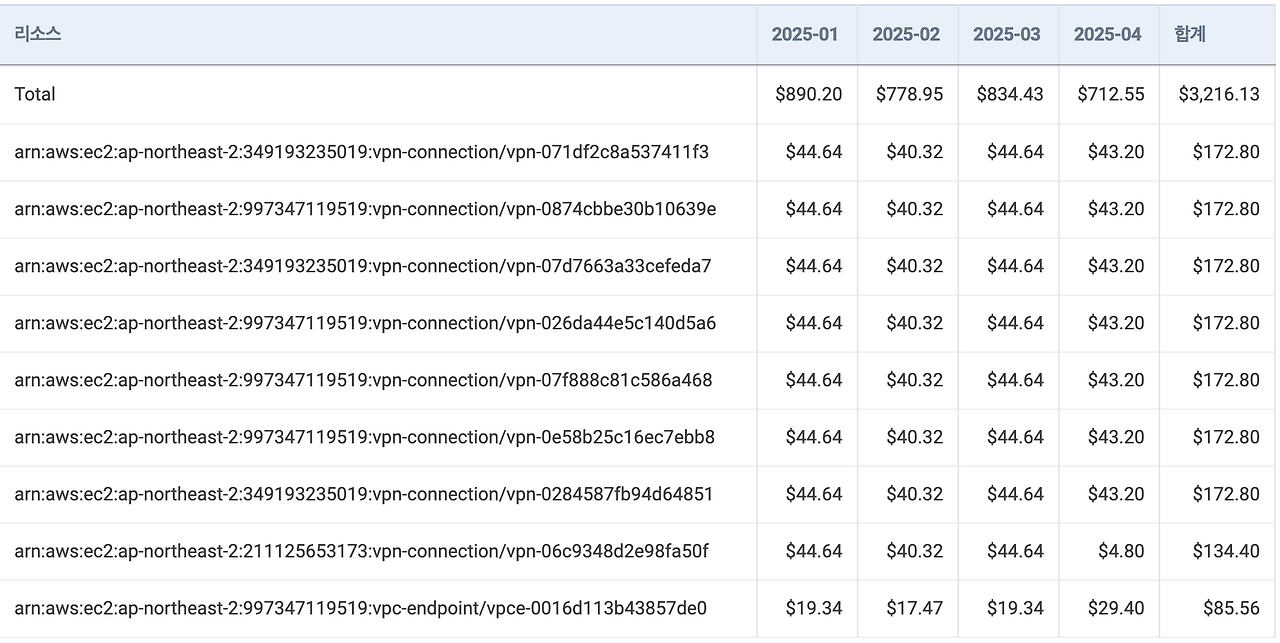Image resolution: width=1280 pixels, height=643 pixels.
Task: Click the grand total cell $3,216.13
Action: (x=1219, y=94)
